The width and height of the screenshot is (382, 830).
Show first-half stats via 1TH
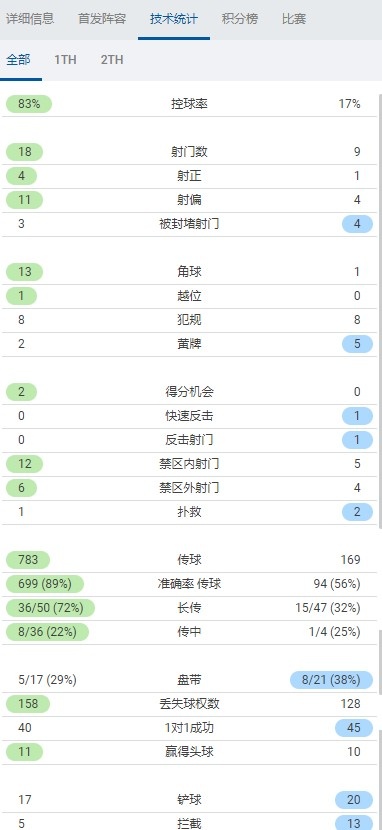(x=65, y=59)
